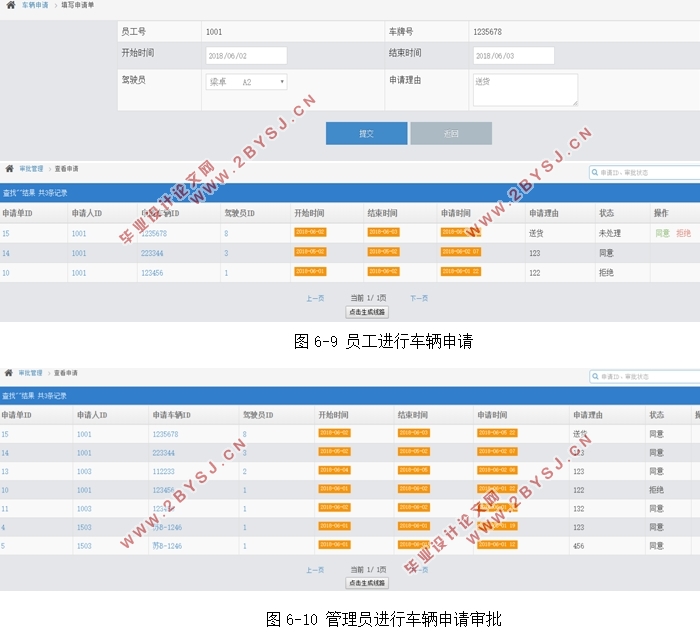Click the 员工号 value 1001 in the form
This screenshot has width=700, height=635.
214,32
